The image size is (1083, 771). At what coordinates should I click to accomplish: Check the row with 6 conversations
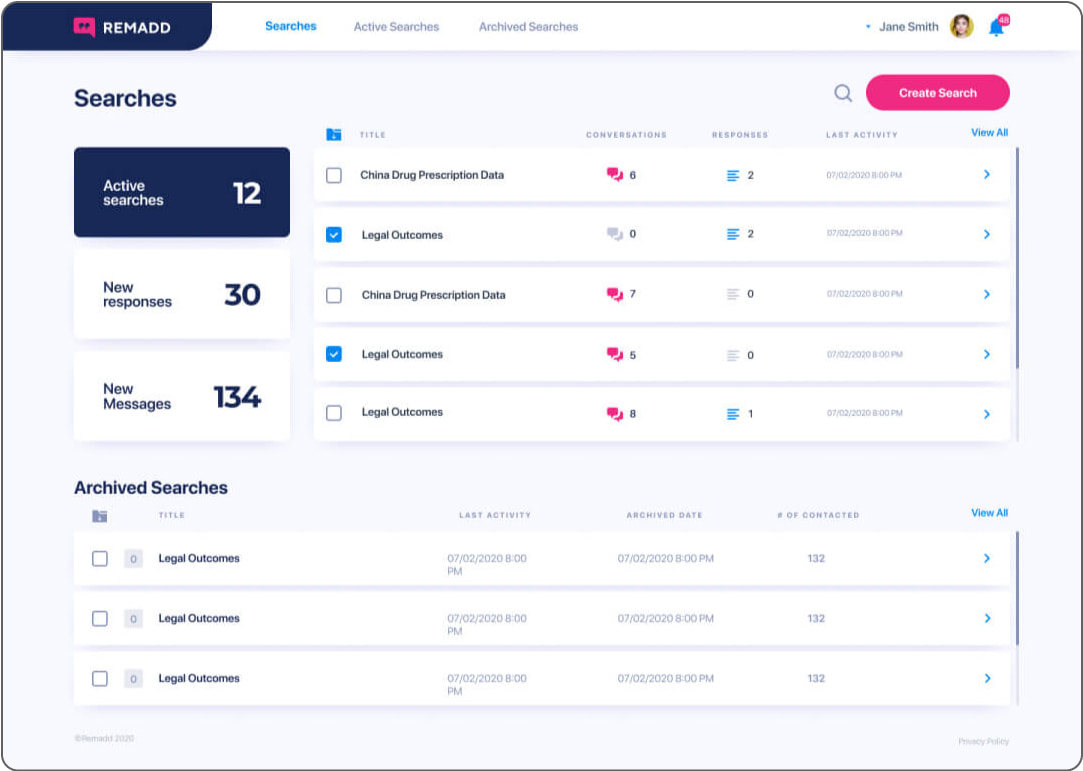[x=334, y=175]
